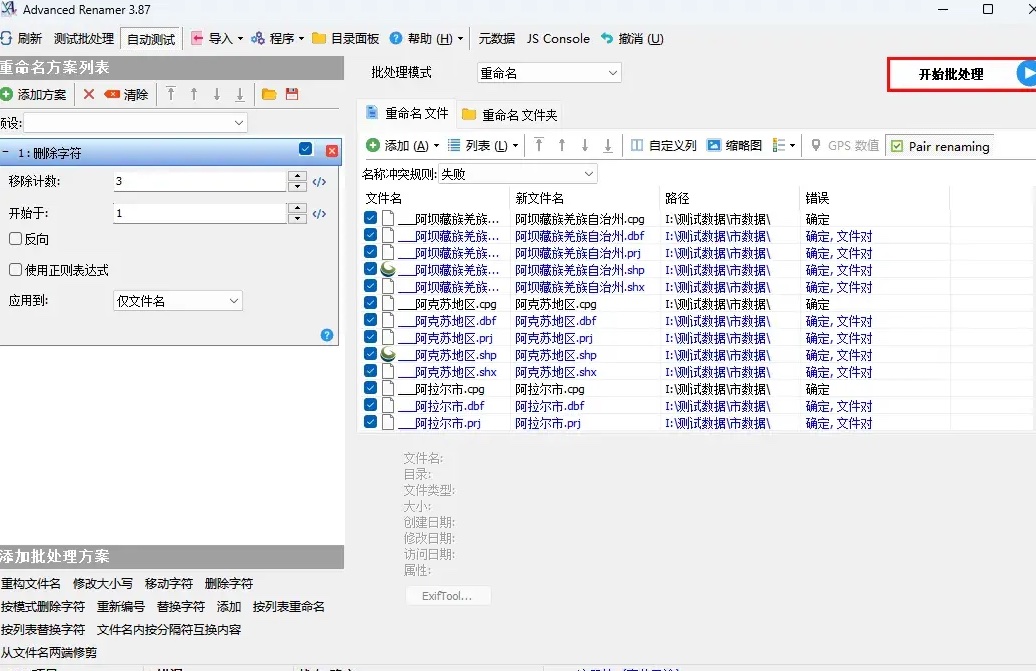Click the 移除计数 up stepper arrow

(x=297, y=175)
